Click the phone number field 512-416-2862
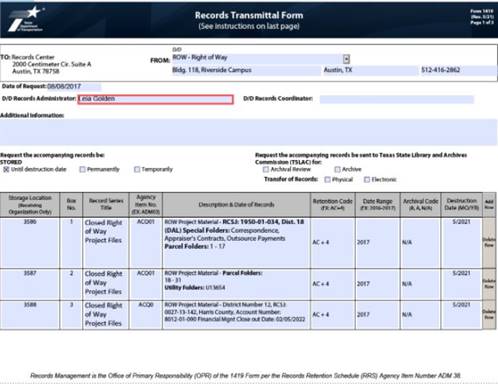The image size is (498, 384). click(458, 70)
